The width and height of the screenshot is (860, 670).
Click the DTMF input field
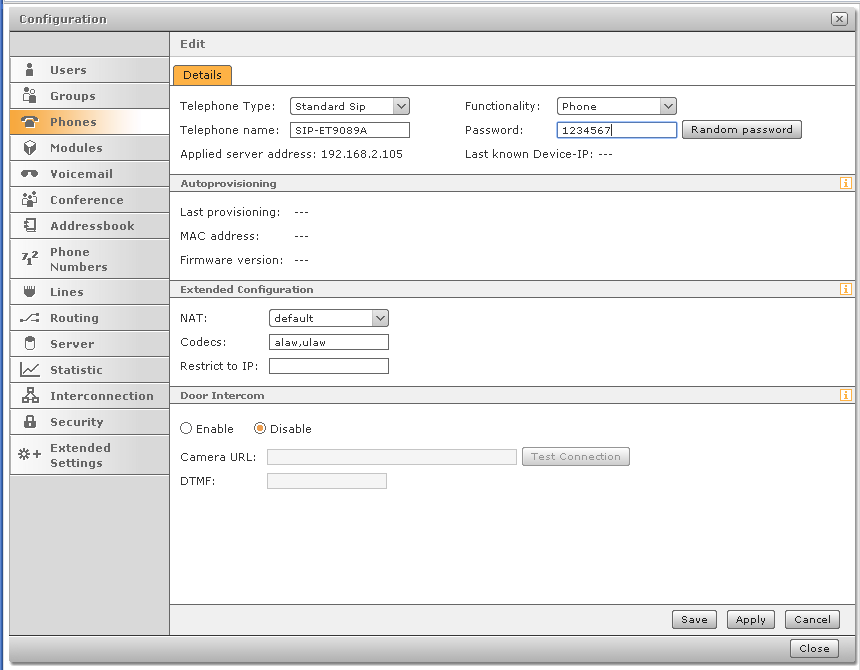click(x=326, y=481)
